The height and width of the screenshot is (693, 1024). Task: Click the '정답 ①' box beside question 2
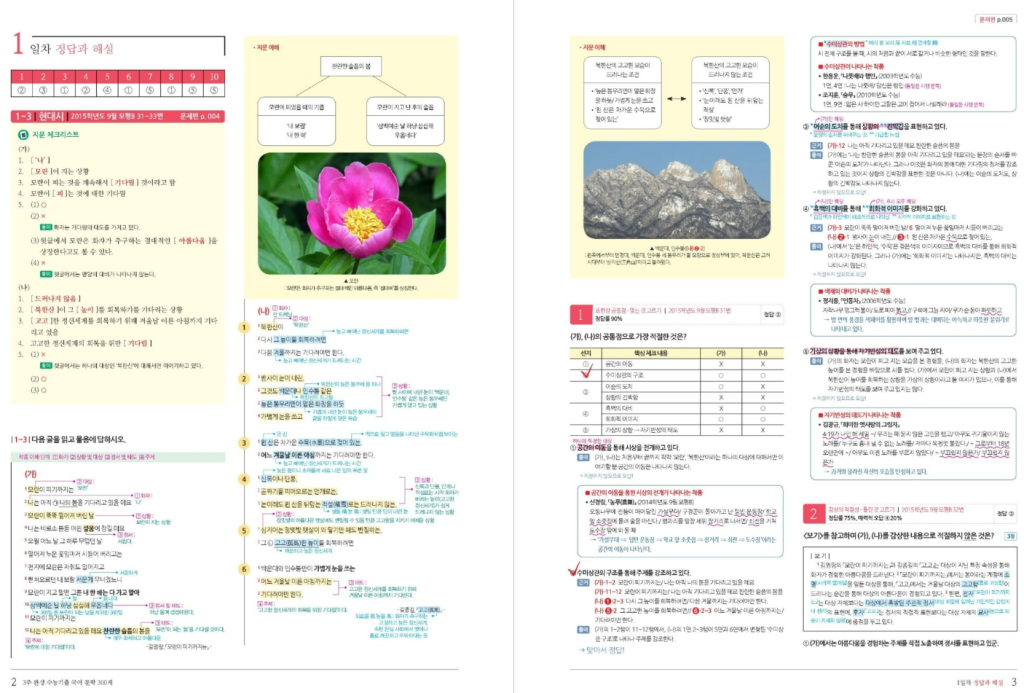(1005, 513)
